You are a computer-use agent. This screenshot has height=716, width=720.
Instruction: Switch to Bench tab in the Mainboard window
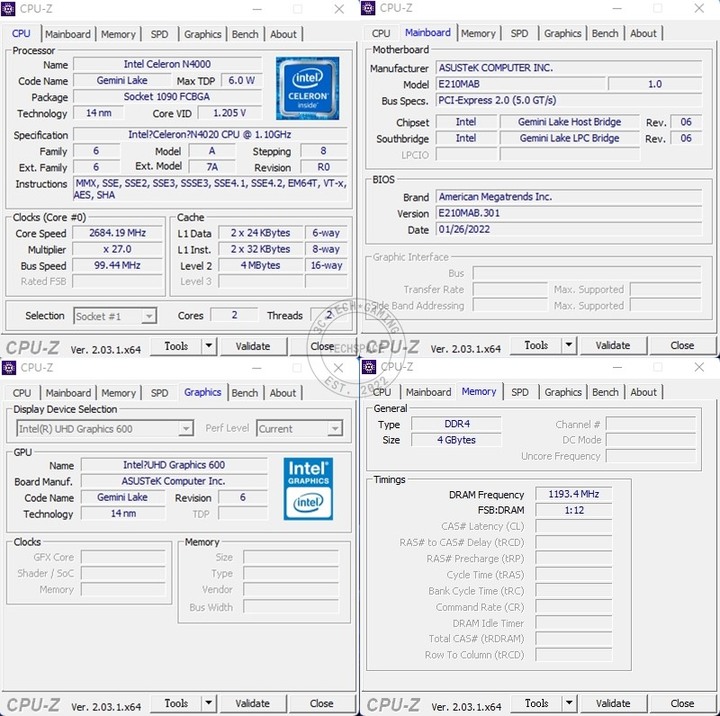tap(605, 34)
